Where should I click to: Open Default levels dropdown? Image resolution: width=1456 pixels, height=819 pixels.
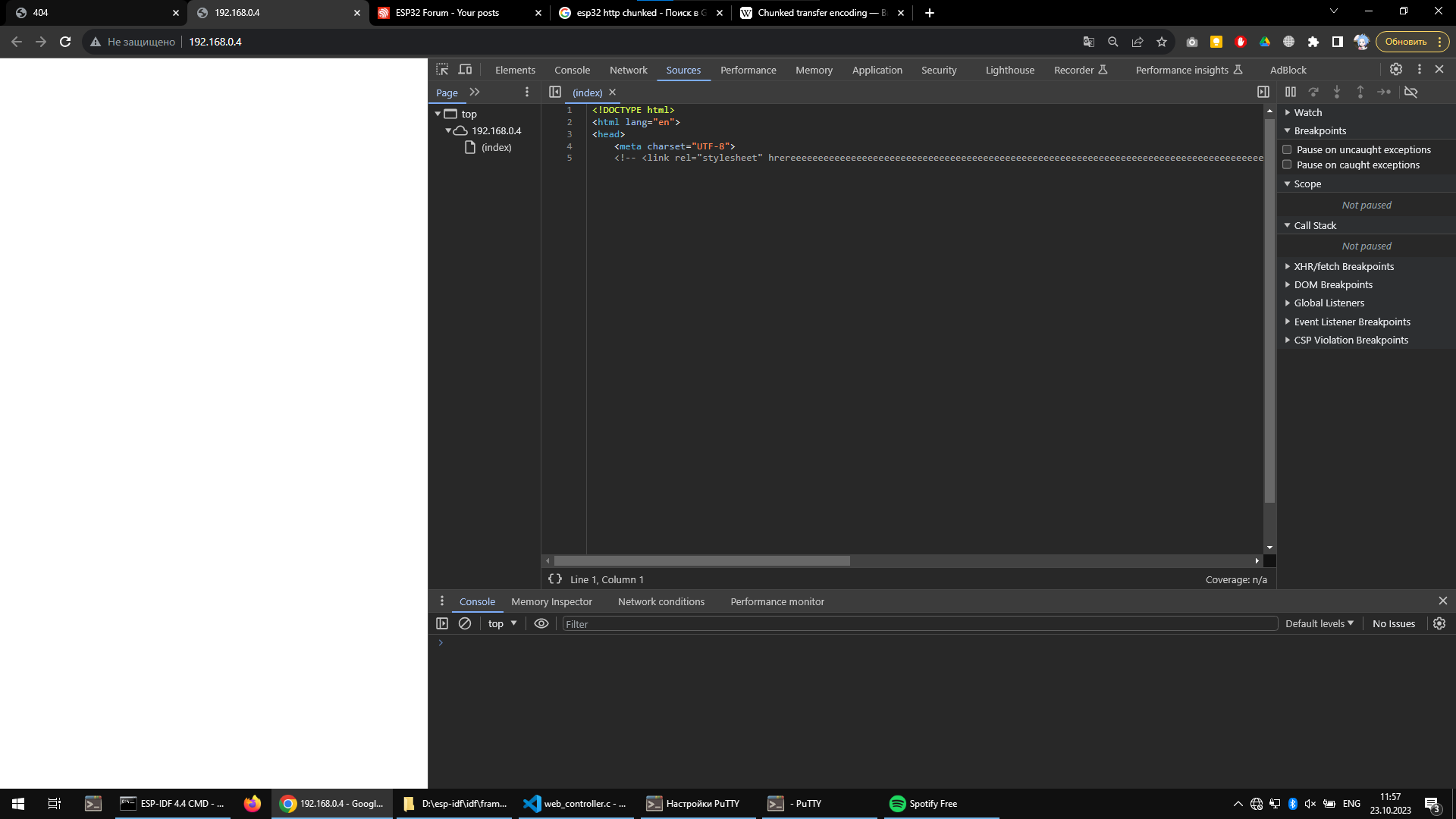1319,623
